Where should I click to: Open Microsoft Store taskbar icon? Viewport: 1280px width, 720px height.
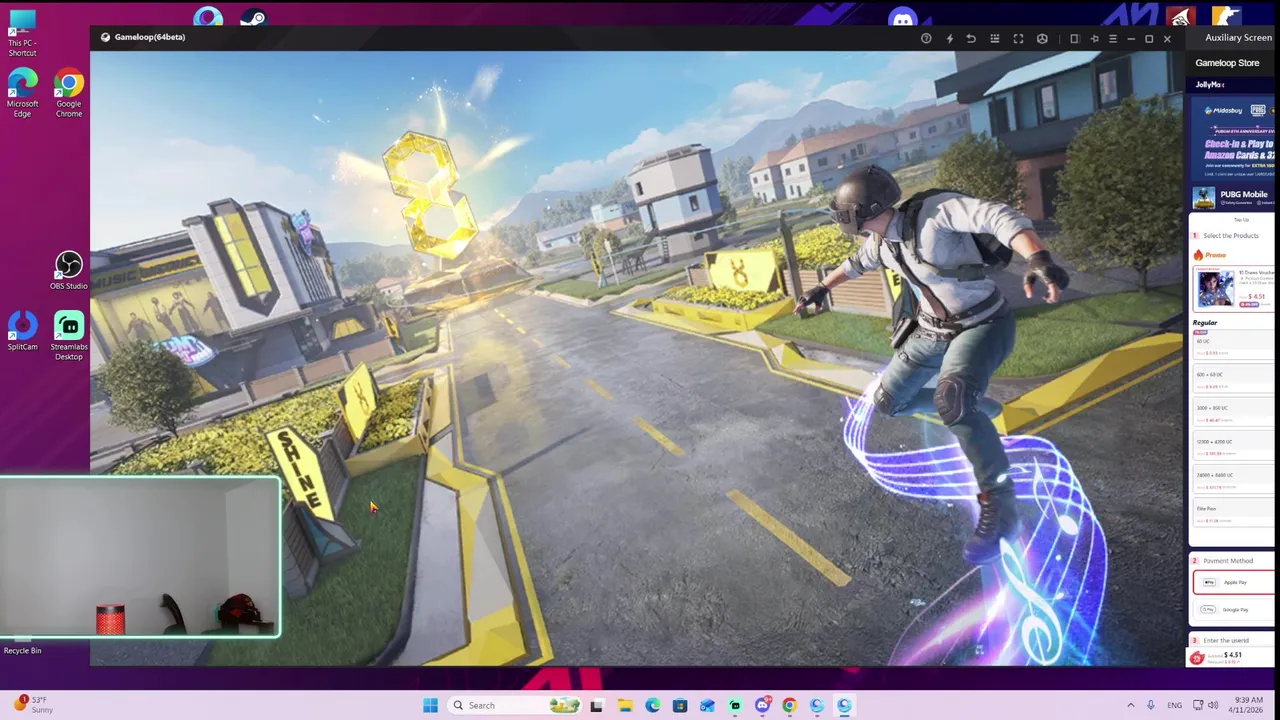point(680,705)
